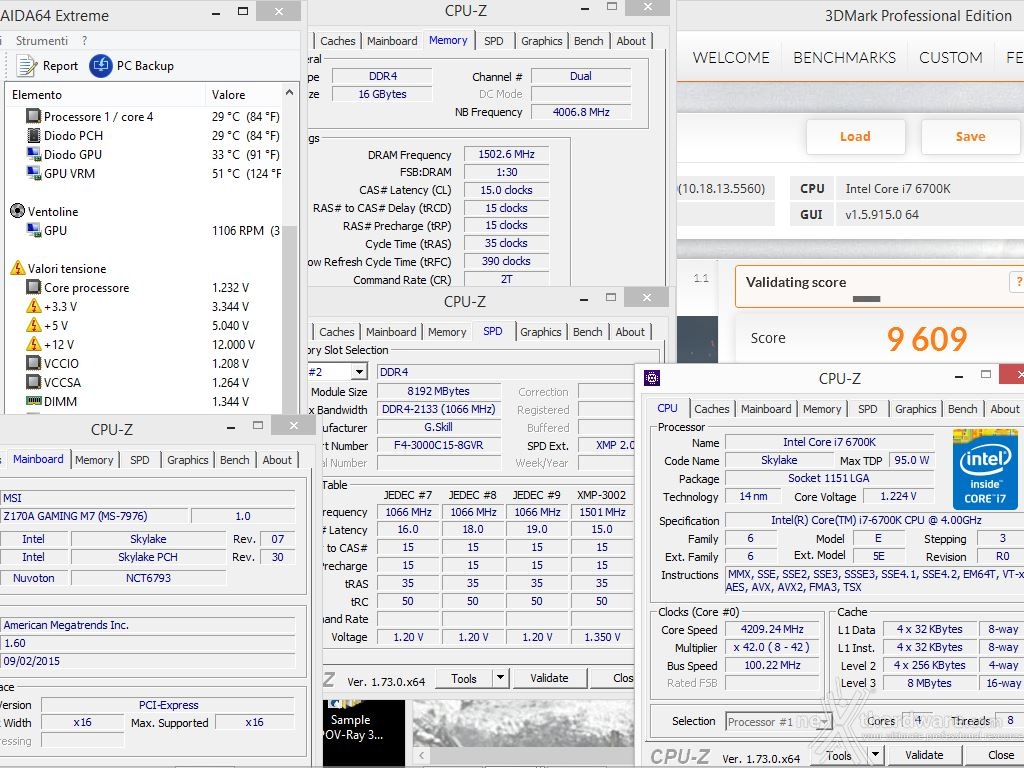Click Tools button in the CPU-Z SPD window
Image resolution: width=1024 pixels, height=768 pixels.
464,679
